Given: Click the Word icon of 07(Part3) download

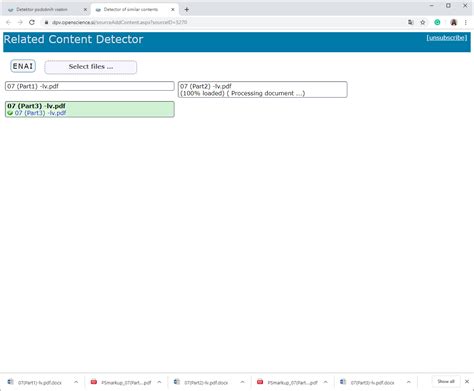Looking at the screenshot, I should pos(343,382).
